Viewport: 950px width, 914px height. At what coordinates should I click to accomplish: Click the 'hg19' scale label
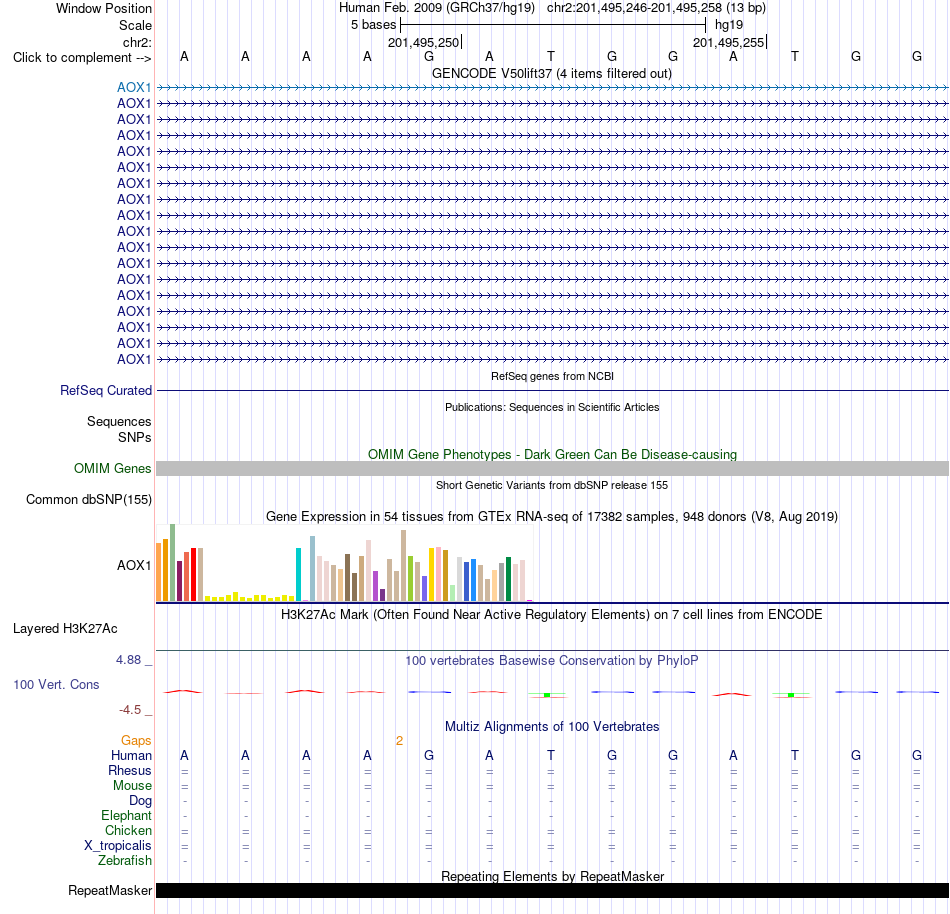tap(729, 25)
